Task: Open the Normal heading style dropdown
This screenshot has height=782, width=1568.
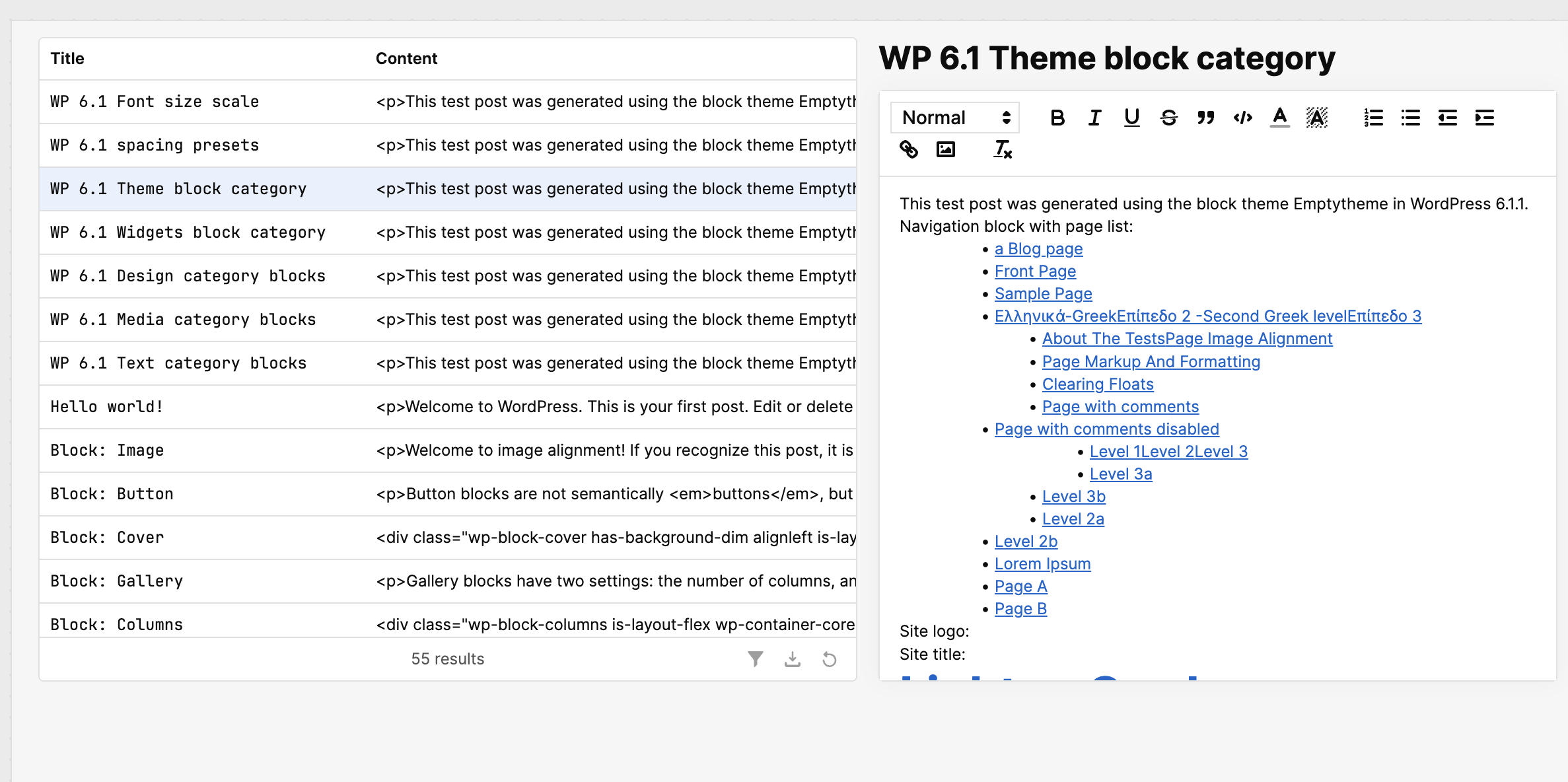Action: pyautogui.click(x=955, y=118)
